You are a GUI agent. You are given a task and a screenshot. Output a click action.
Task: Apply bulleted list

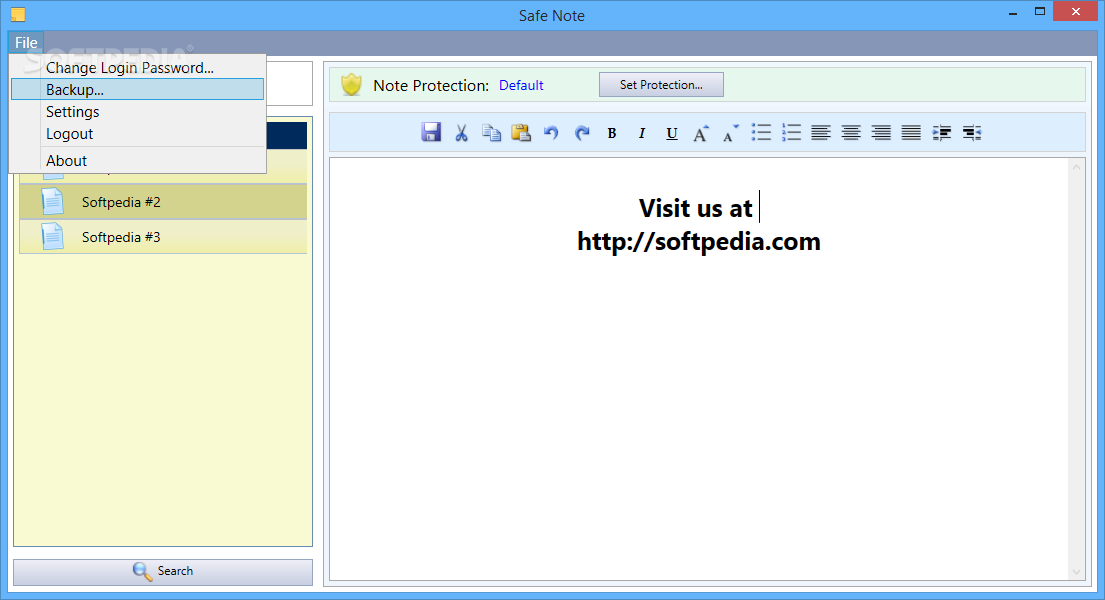[x=761, y=133]
